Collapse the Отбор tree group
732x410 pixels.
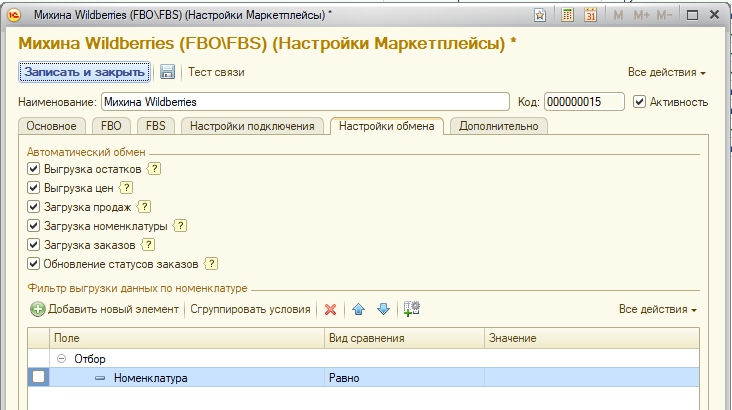(61, 359)
